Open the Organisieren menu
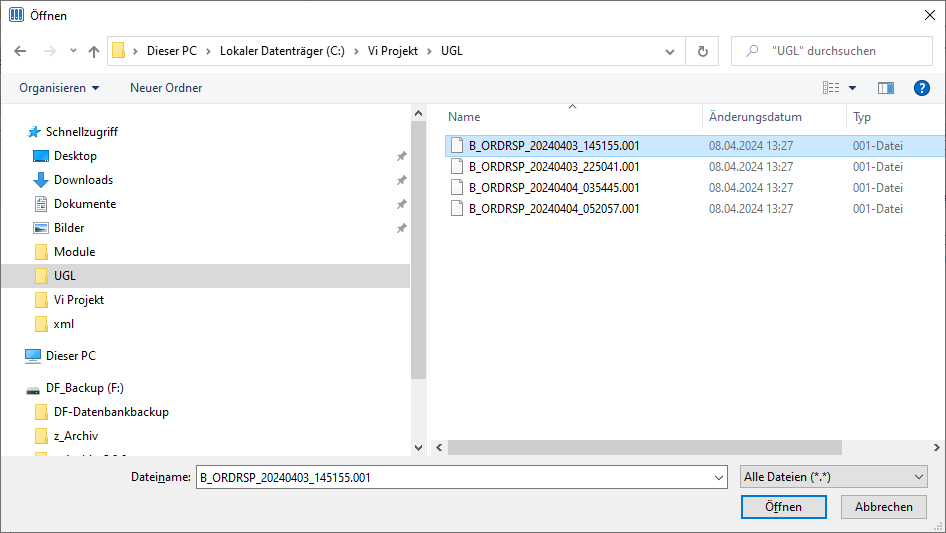This screenshot has width=946, height=533. pyautogui.click(x=59, y=88)
